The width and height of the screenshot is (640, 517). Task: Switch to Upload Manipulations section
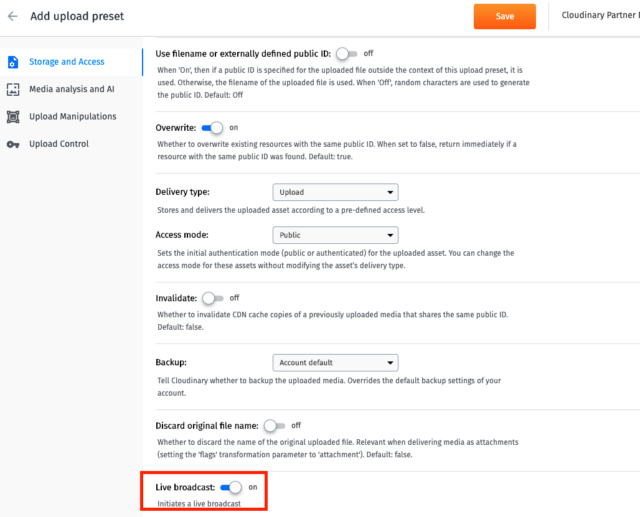[x=71, y=117]
